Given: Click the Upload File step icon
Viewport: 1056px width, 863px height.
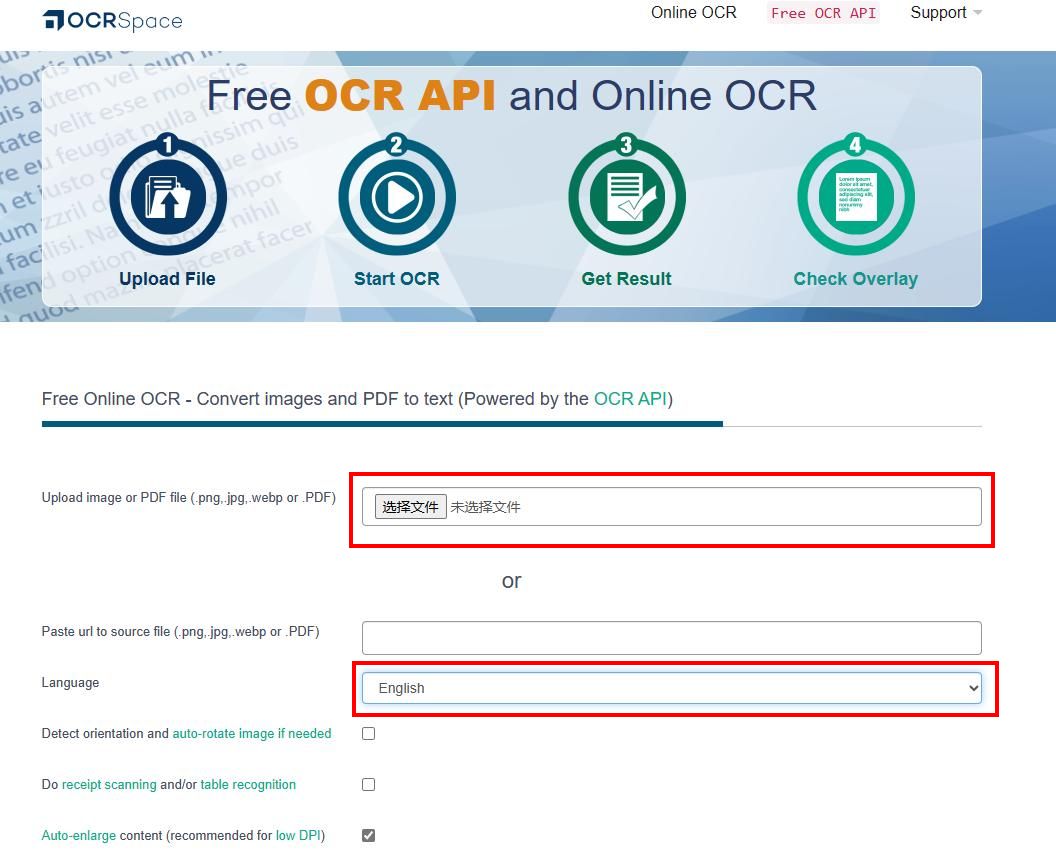Looking at the screenshot, I should [x=168, y=195].
